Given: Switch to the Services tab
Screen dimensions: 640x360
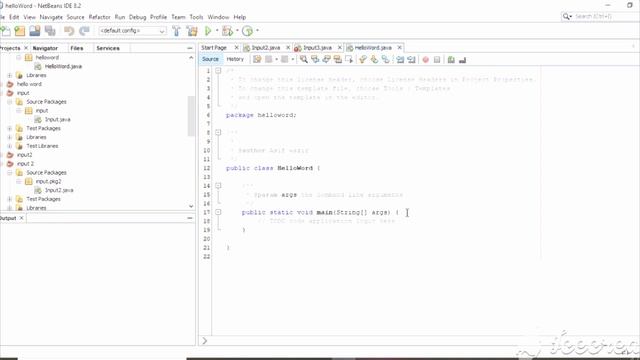Looking at the screenshot, I should click(x=108, y=48).
